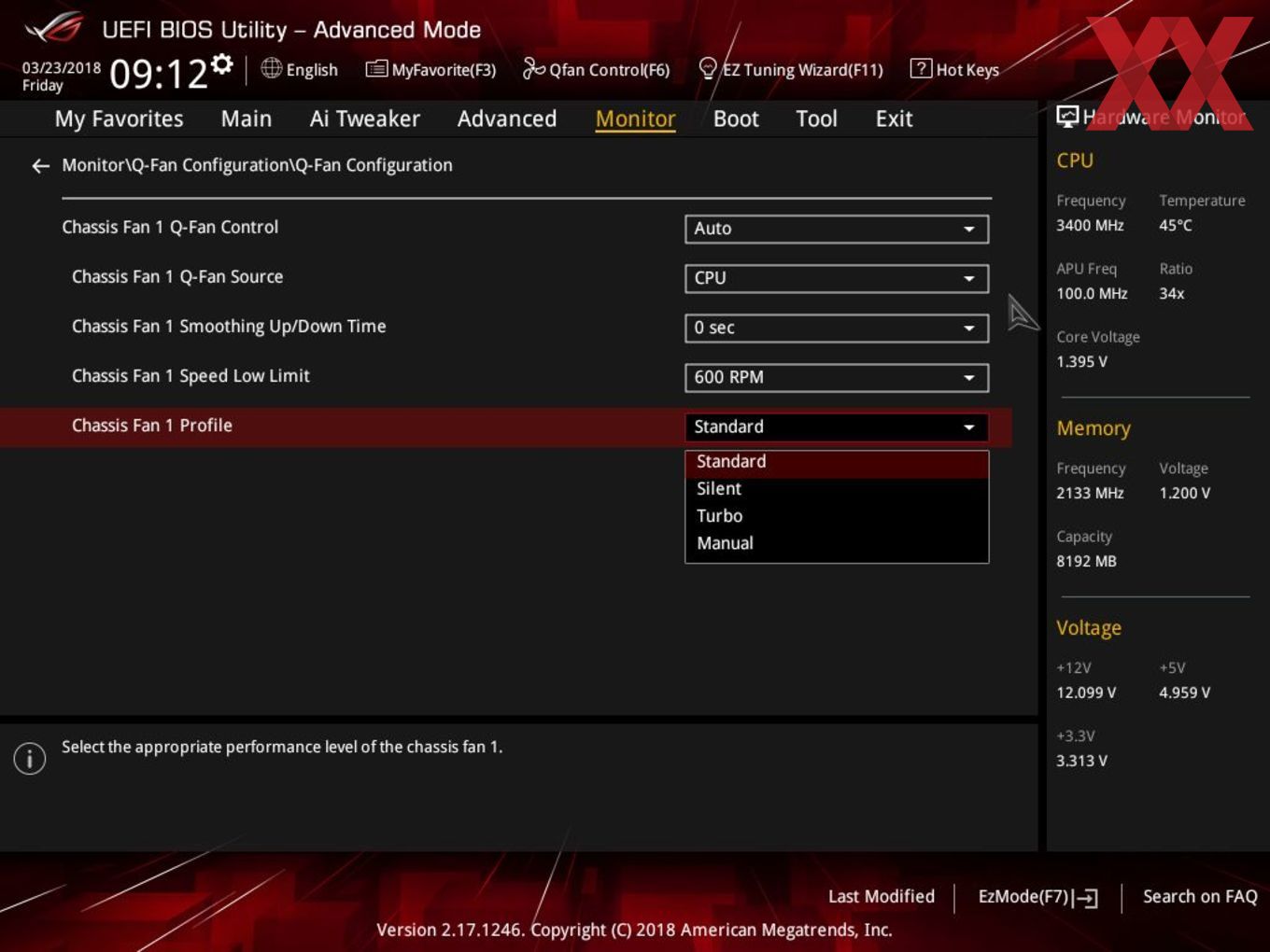Viewport: 1270px width, 952px height.
Task: Click the ROG logo icon
Action: [54, 28]
